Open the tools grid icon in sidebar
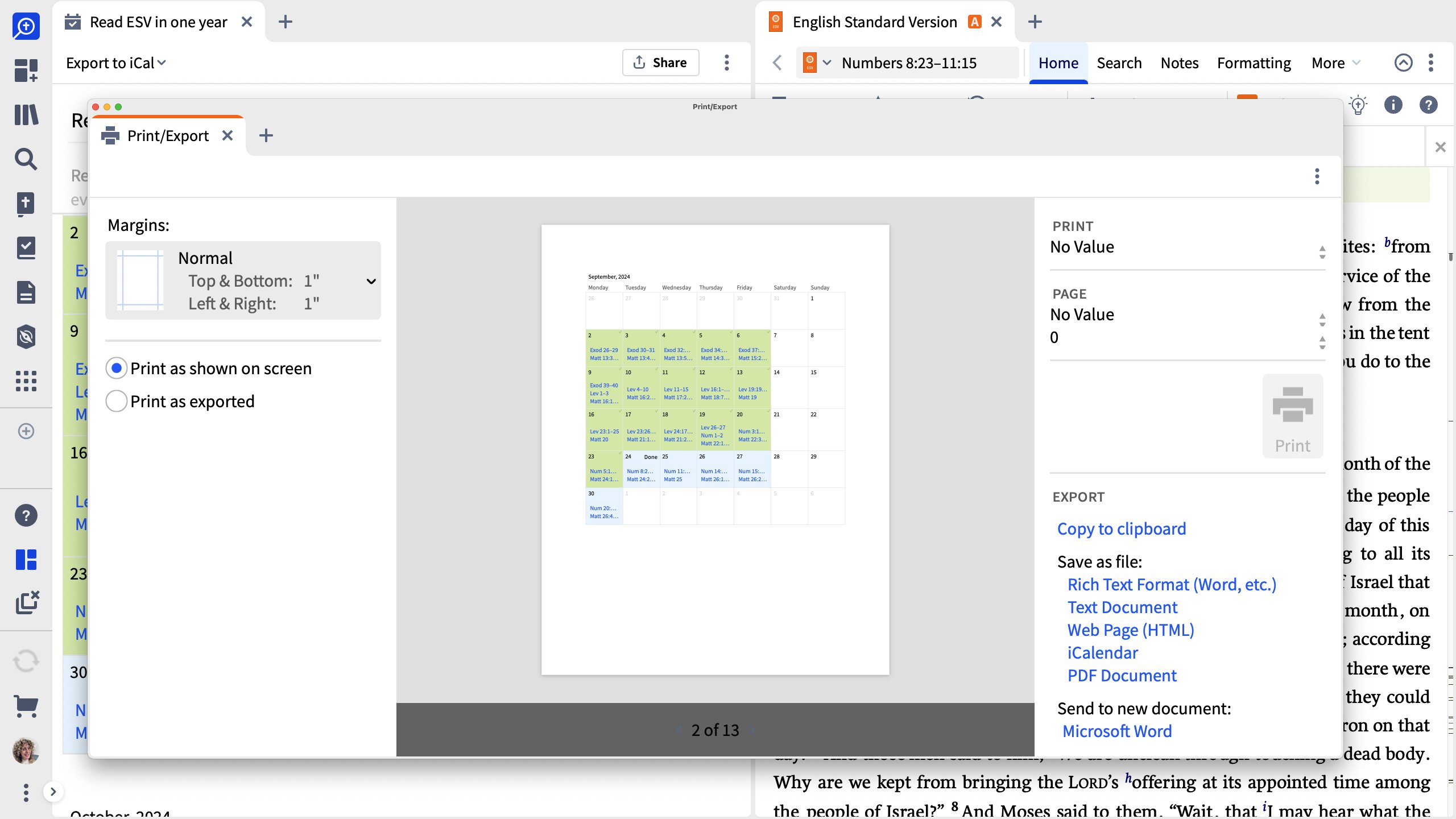This screenshot has width=1456, height=819. click(x=26, y=381)
